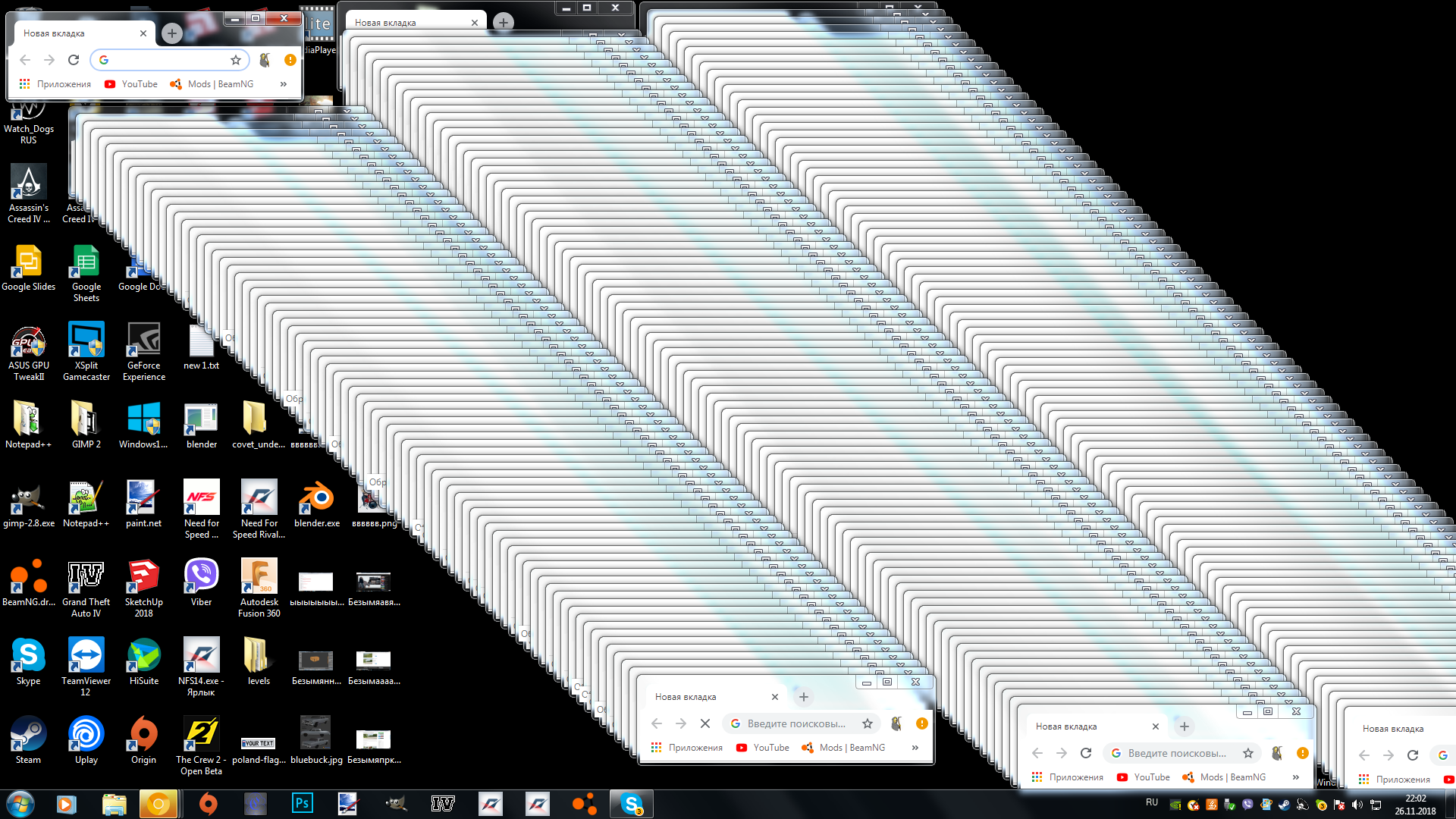
Task: Open the RU language selector in taskbar
Action: (1151, 802)
